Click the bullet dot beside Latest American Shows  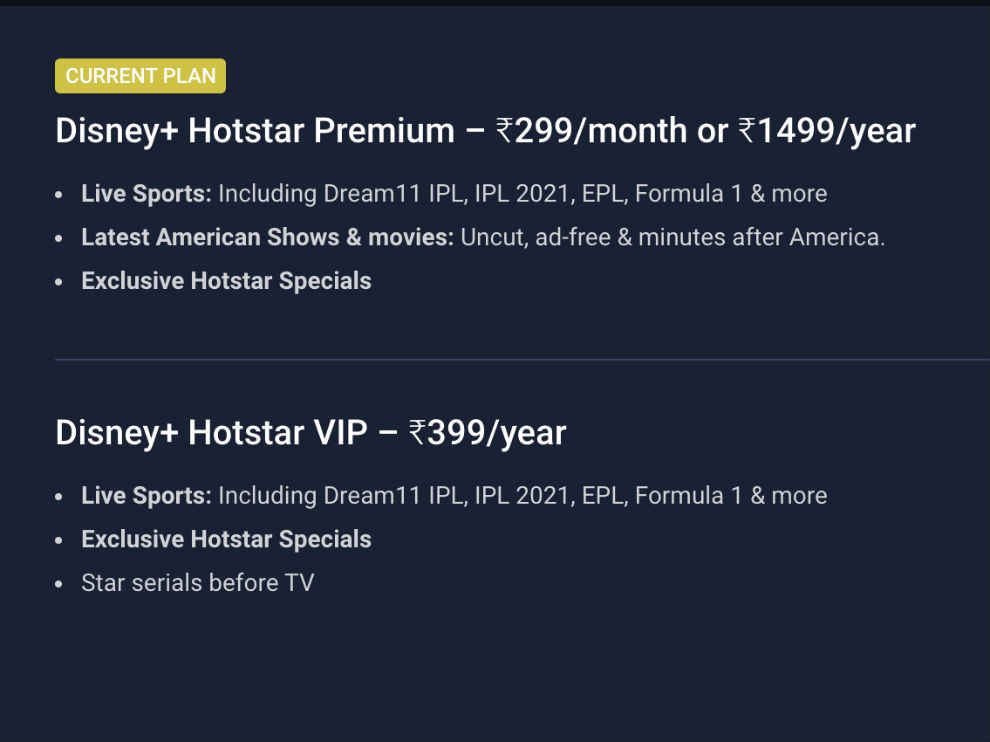[59, 239]
